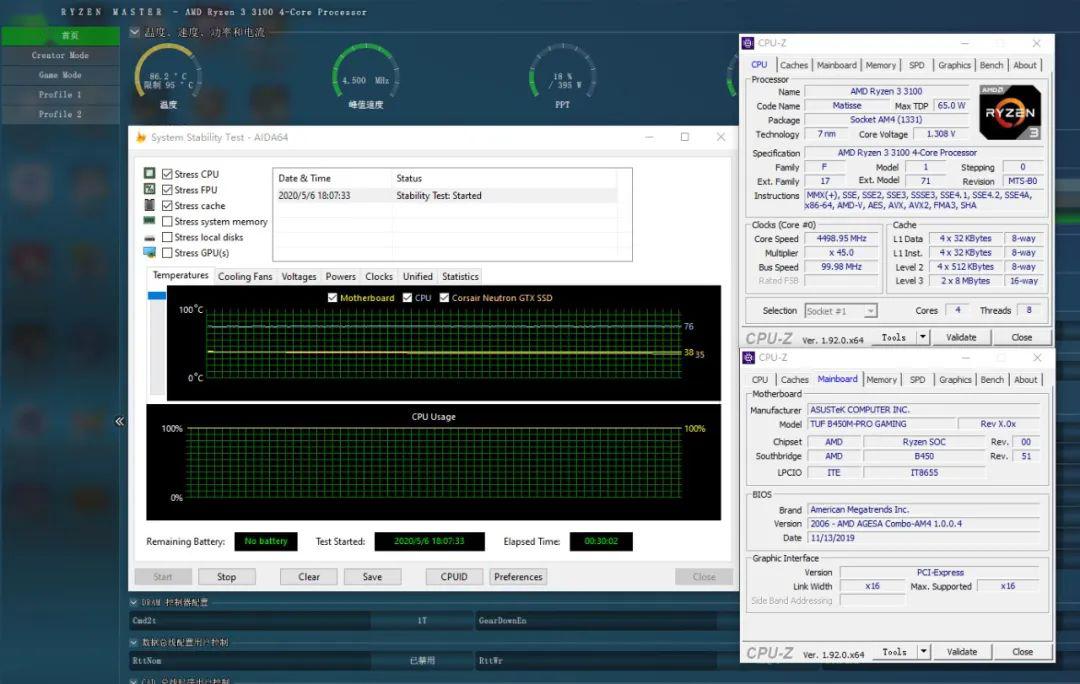Viewport: 1080px width, 684px height.
Task: Switch to the Unified tab
Action: [x=417, y=276]
